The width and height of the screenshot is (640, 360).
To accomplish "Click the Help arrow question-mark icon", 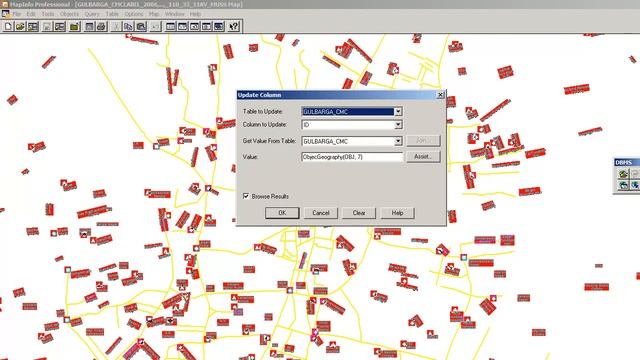I will [233, 27].
